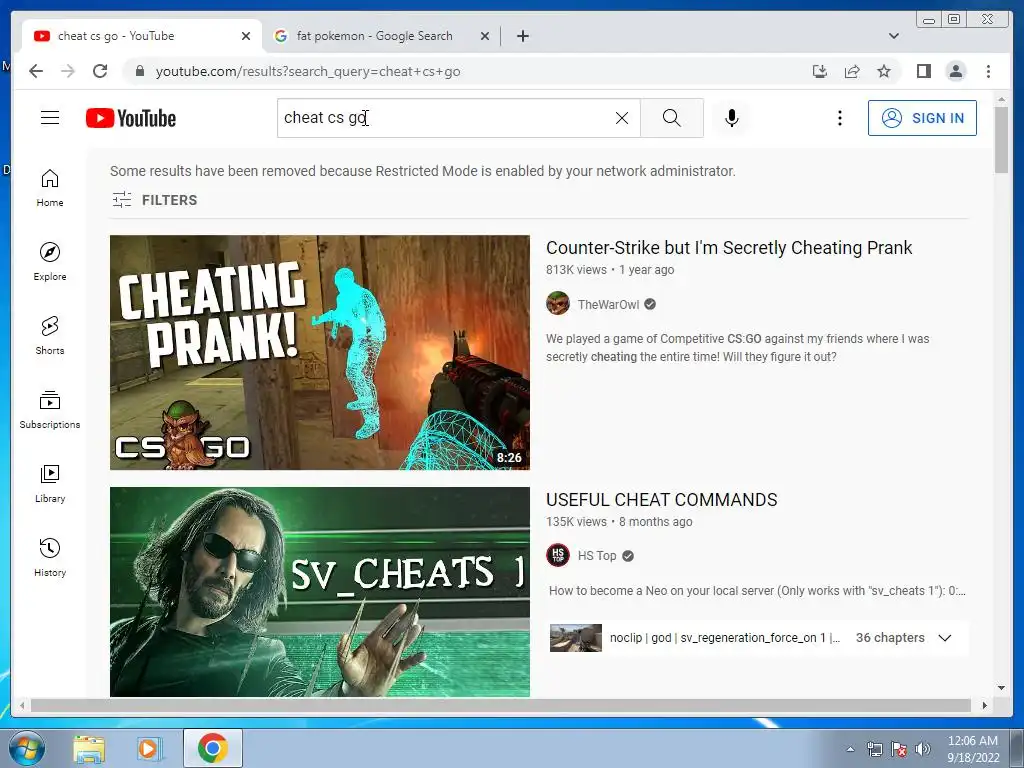The image size is (1024, 768).
Task: Open the tab search dropdown chevron
Action: click(x=893, y=36)
